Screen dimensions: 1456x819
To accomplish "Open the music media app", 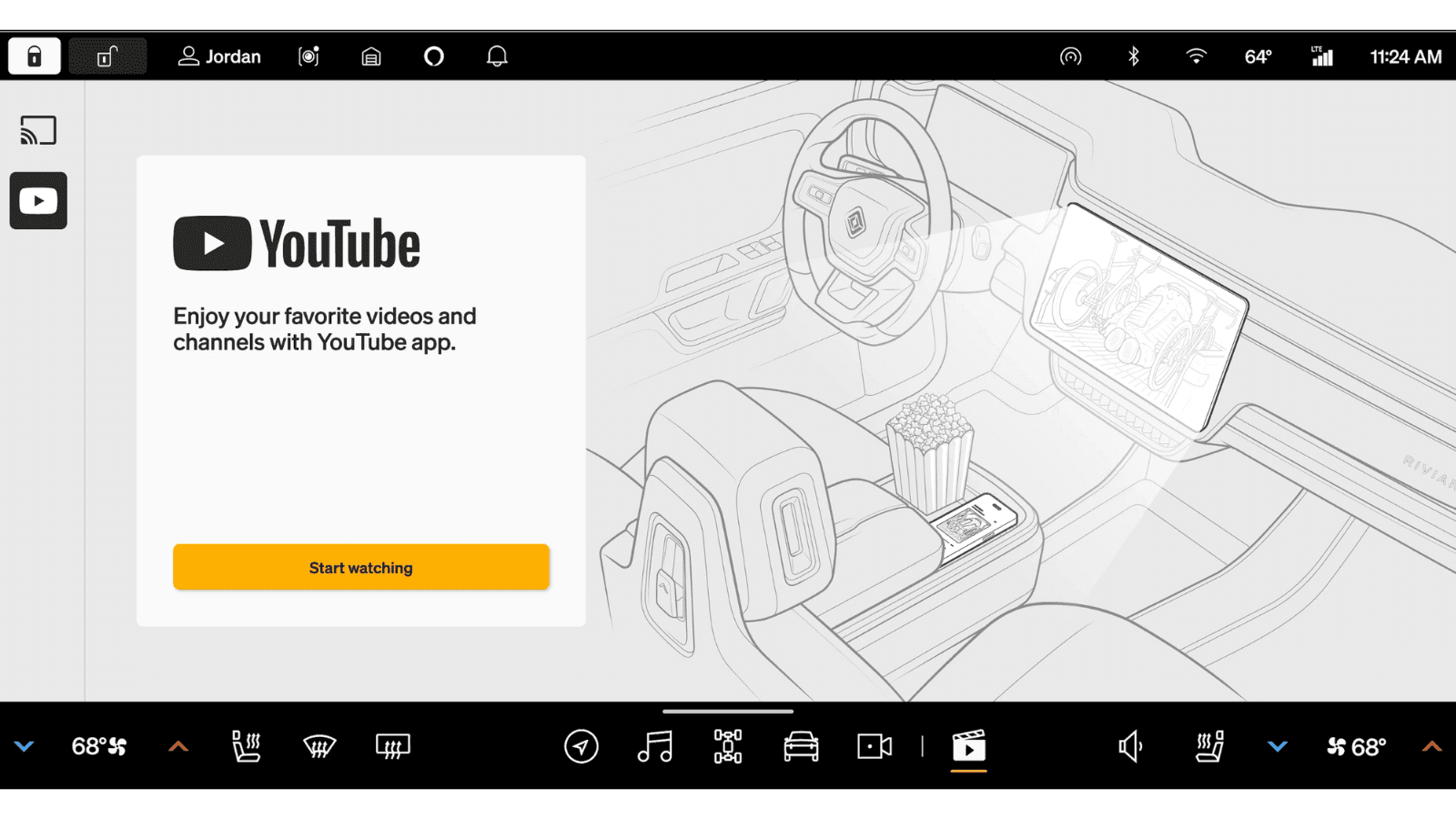I will (655, 746).
